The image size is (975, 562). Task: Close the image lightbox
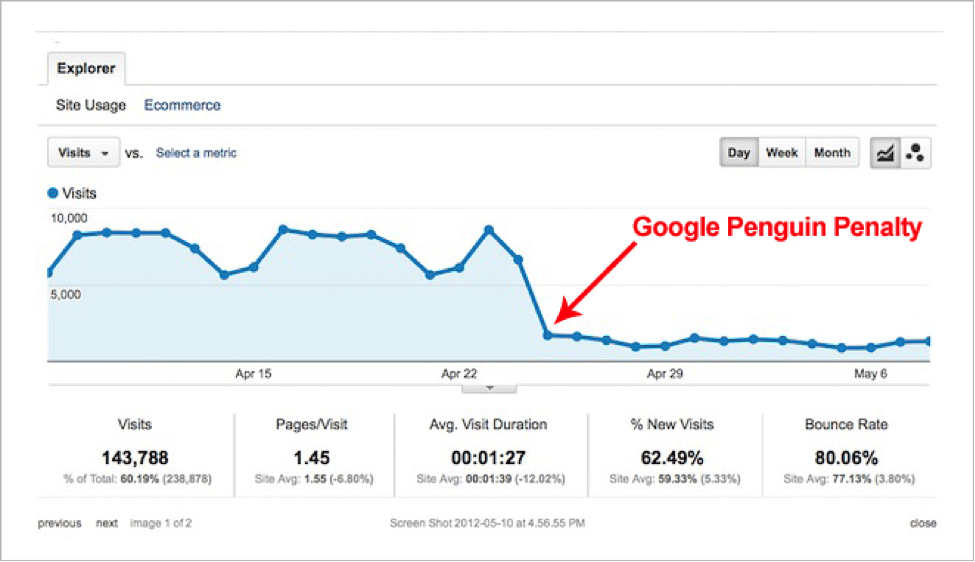923,523
